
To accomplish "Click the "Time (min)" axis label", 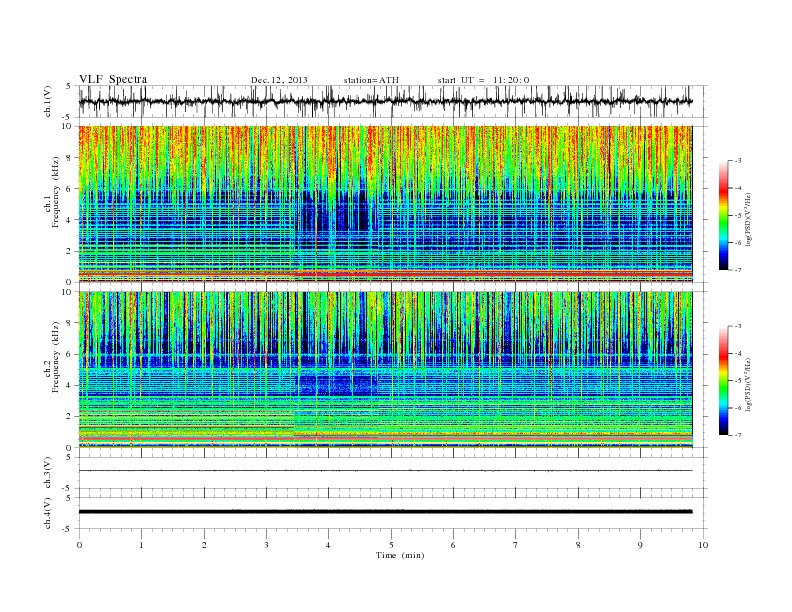I will pyautogui.click(x=400, y=555).
